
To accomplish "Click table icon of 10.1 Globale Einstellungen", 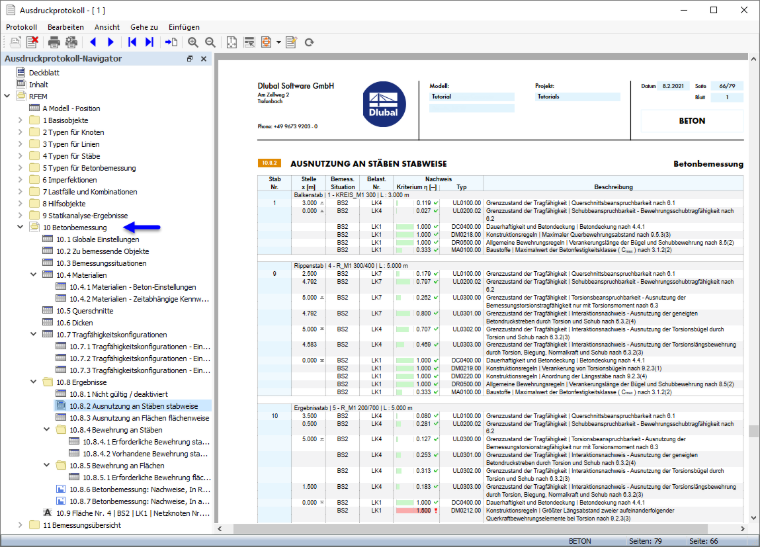I will (48, 239).
